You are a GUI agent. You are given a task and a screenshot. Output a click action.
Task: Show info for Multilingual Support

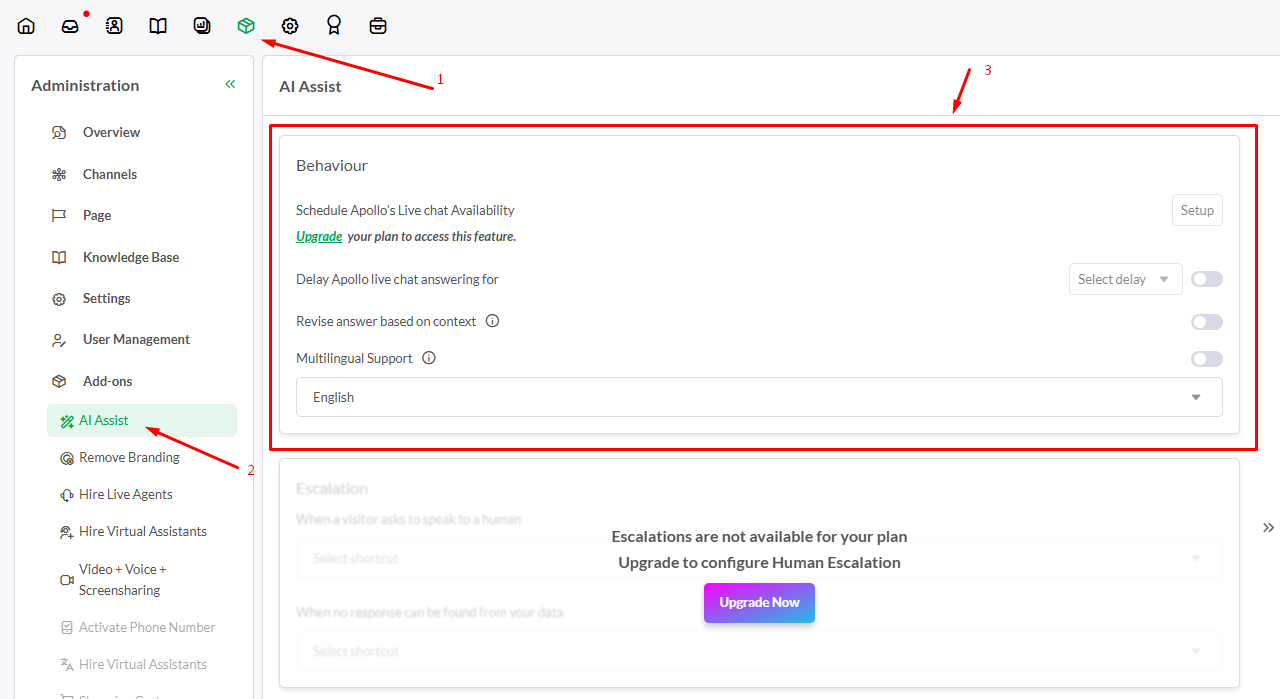pos(429,358)
